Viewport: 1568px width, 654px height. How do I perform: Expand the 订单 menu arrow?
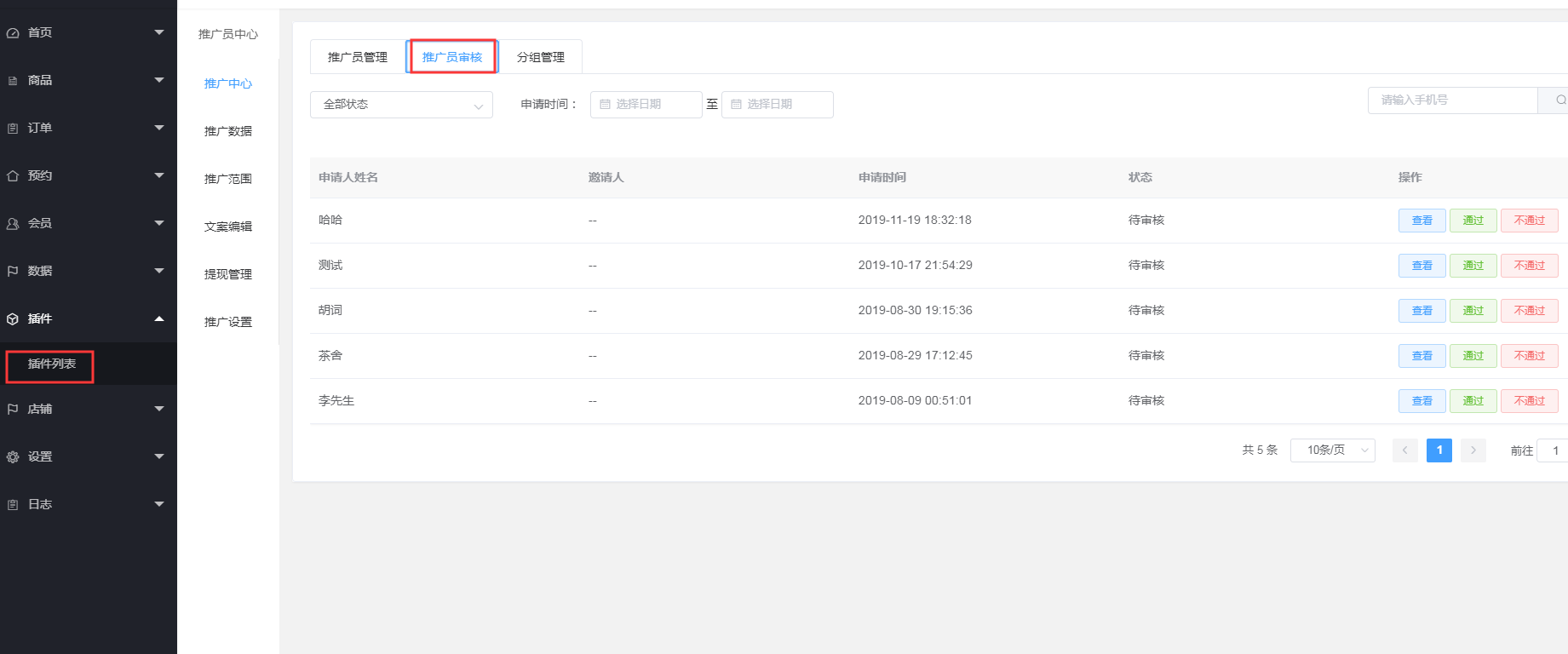pos(159,128)
